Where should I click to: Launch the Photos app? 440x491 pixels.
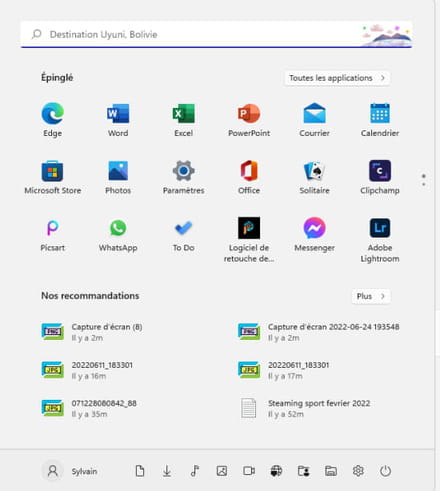point(118,178)
